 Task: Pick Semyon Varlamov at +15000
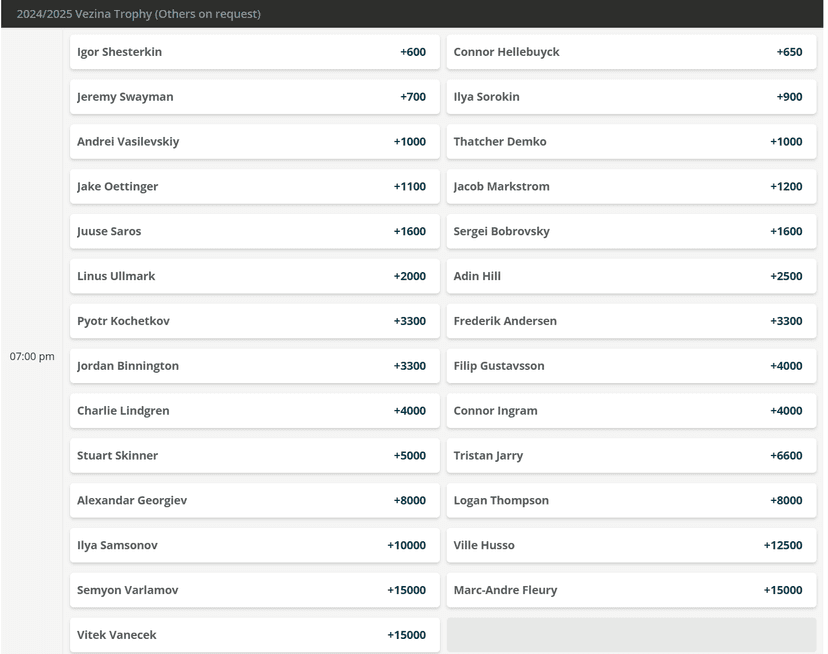255,591
